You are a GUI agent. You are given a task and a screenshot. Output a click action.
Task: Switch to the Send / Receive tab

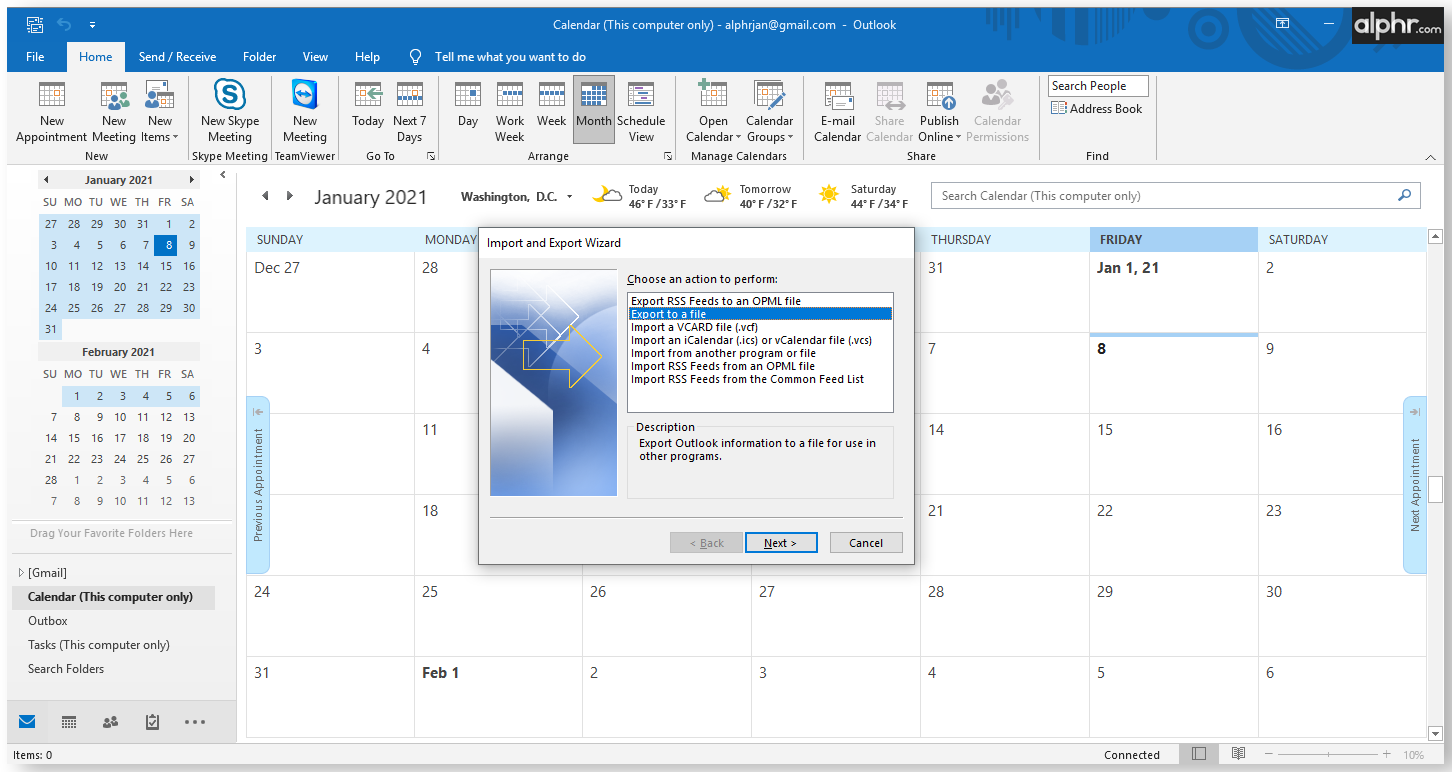click(177, 57)
